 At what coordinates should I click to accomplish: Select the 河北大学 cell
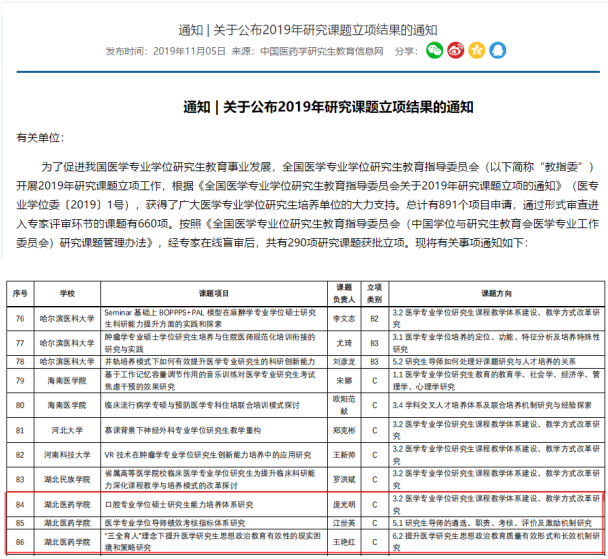coord(67,430)
